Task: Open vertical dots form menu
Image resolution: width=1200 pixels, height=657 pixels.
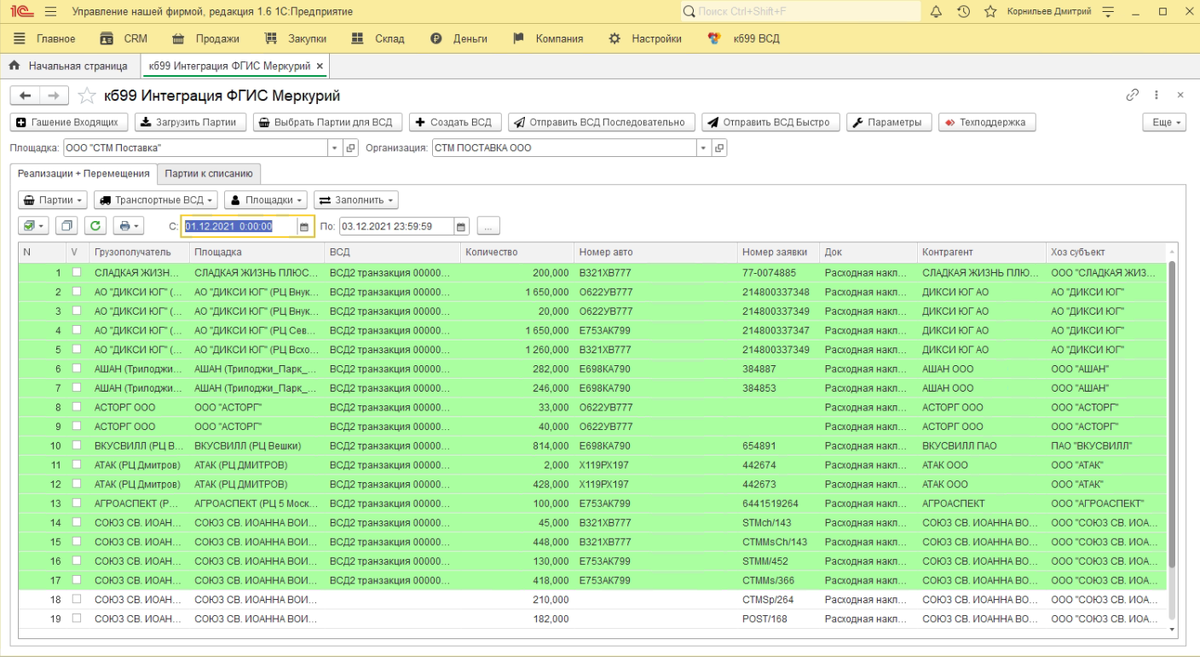Action: click(1157, 95)
